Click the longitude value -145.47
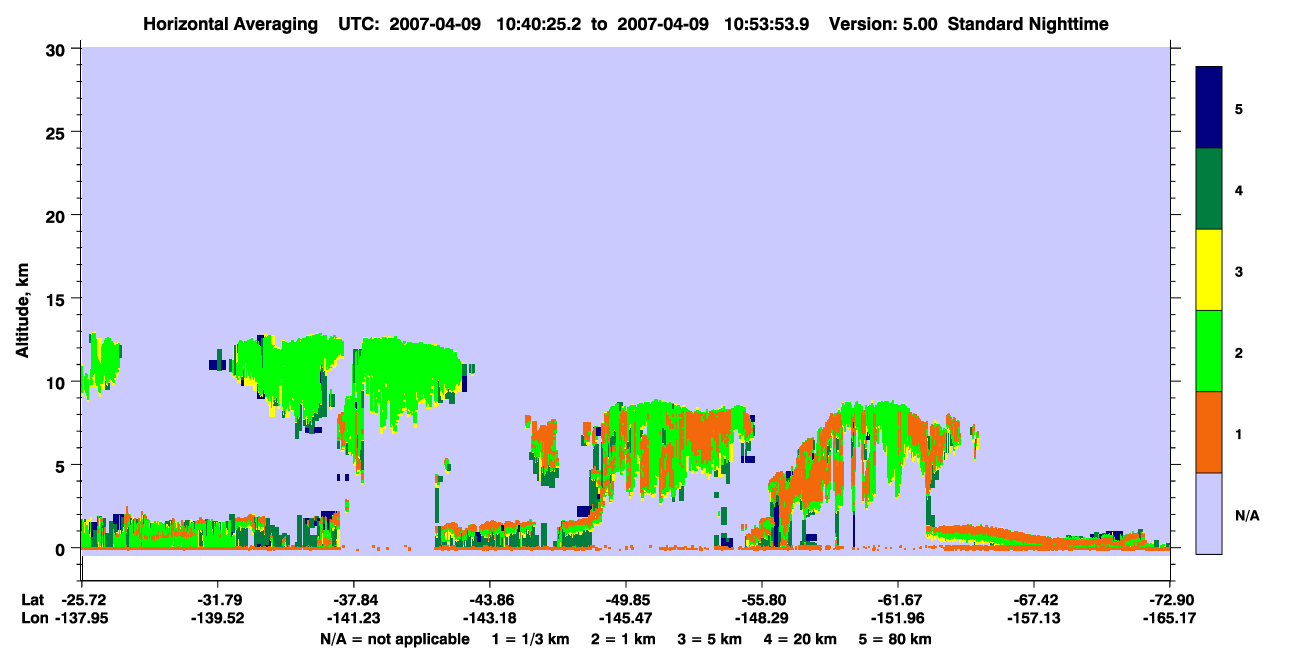This screenshot has width=1300, height=667. pos(625,618)
